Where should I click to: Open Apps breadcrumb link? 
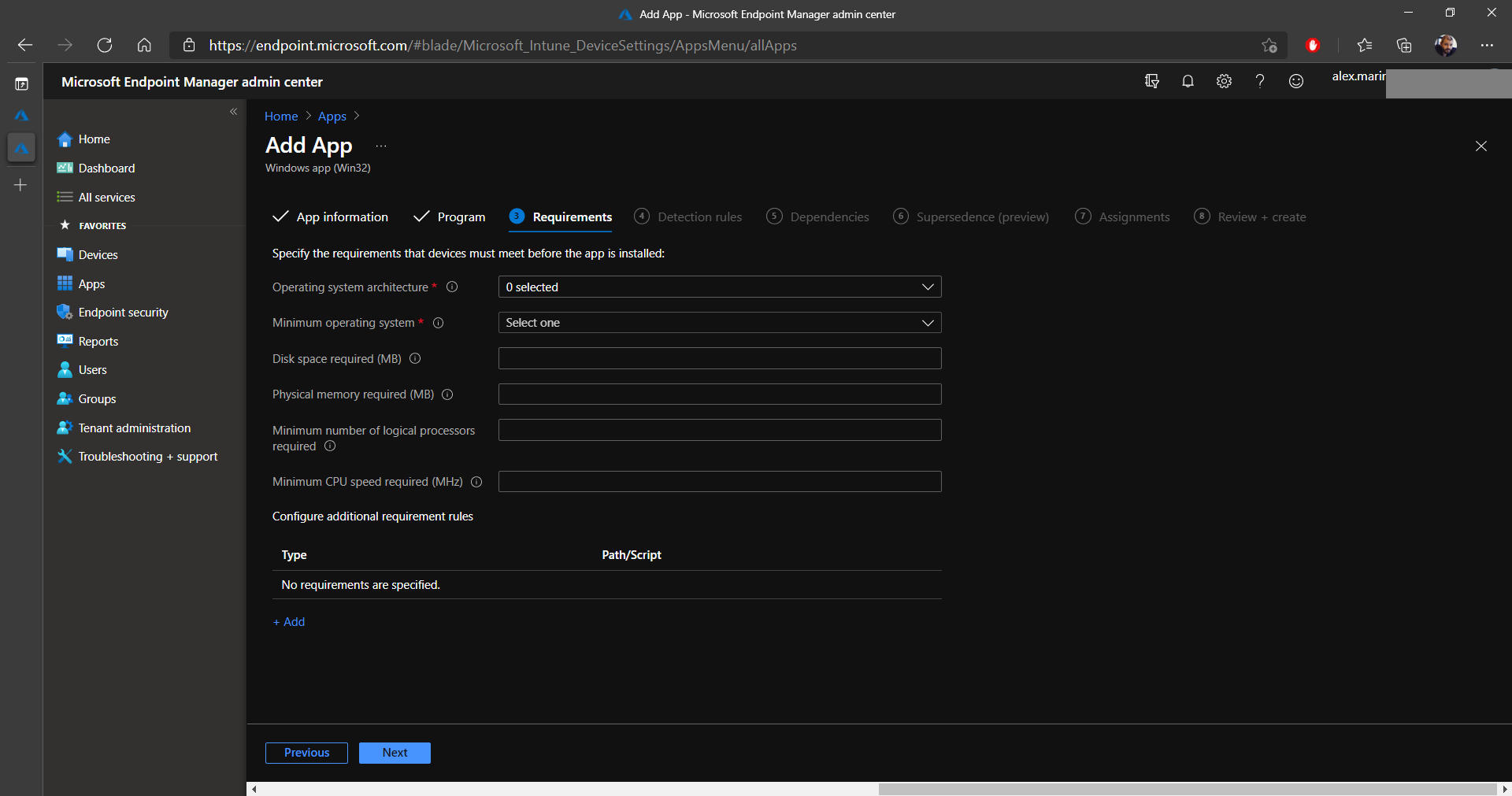coord(332,117)
